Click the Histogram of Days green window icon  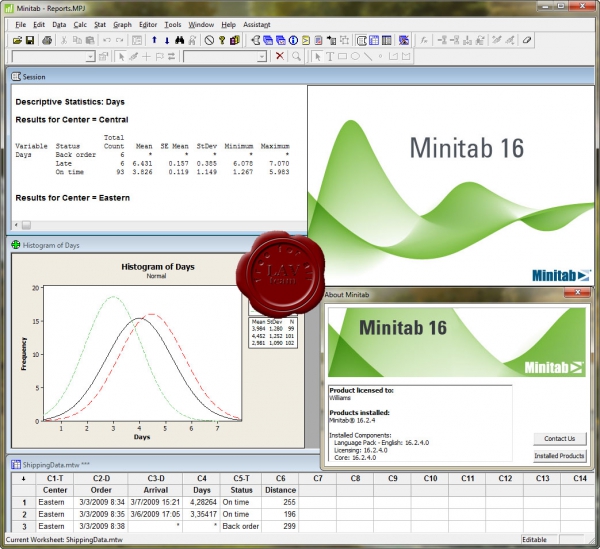pos(16,245)
